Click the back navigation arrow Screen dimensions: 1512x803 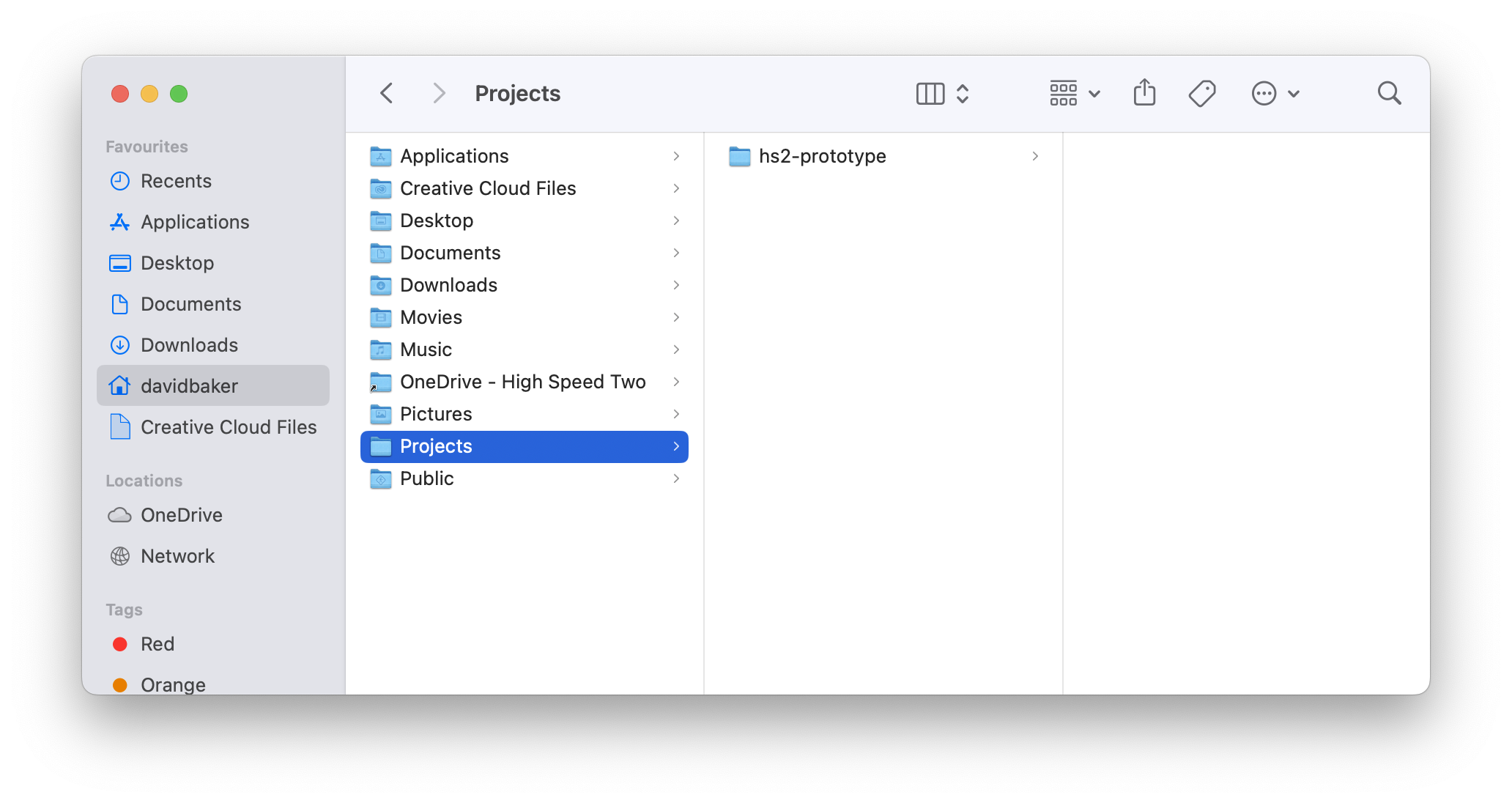(386, 93)
